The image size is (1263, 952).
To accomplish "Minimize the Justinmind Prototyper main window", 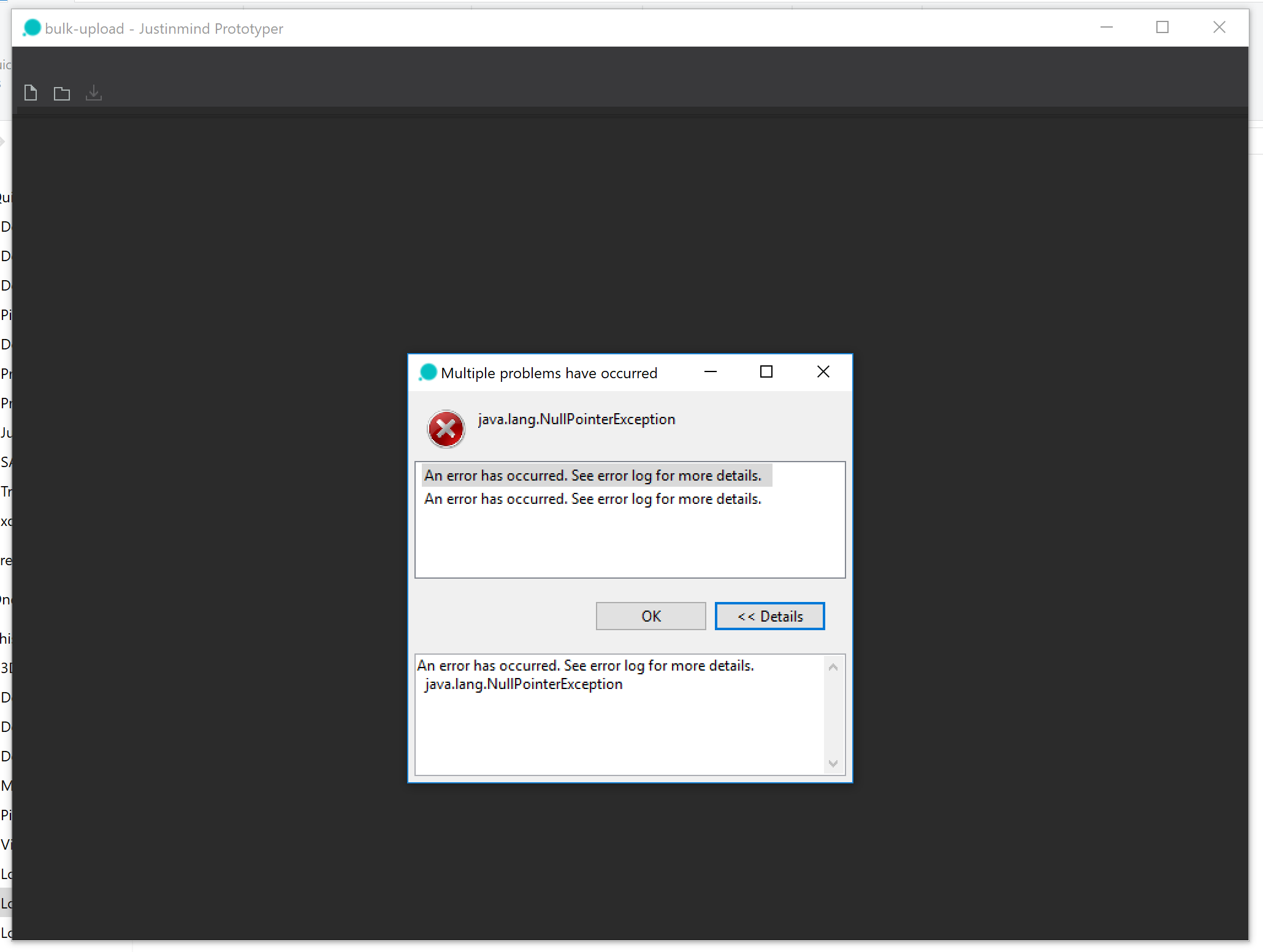I will (x=1106, y=28).
